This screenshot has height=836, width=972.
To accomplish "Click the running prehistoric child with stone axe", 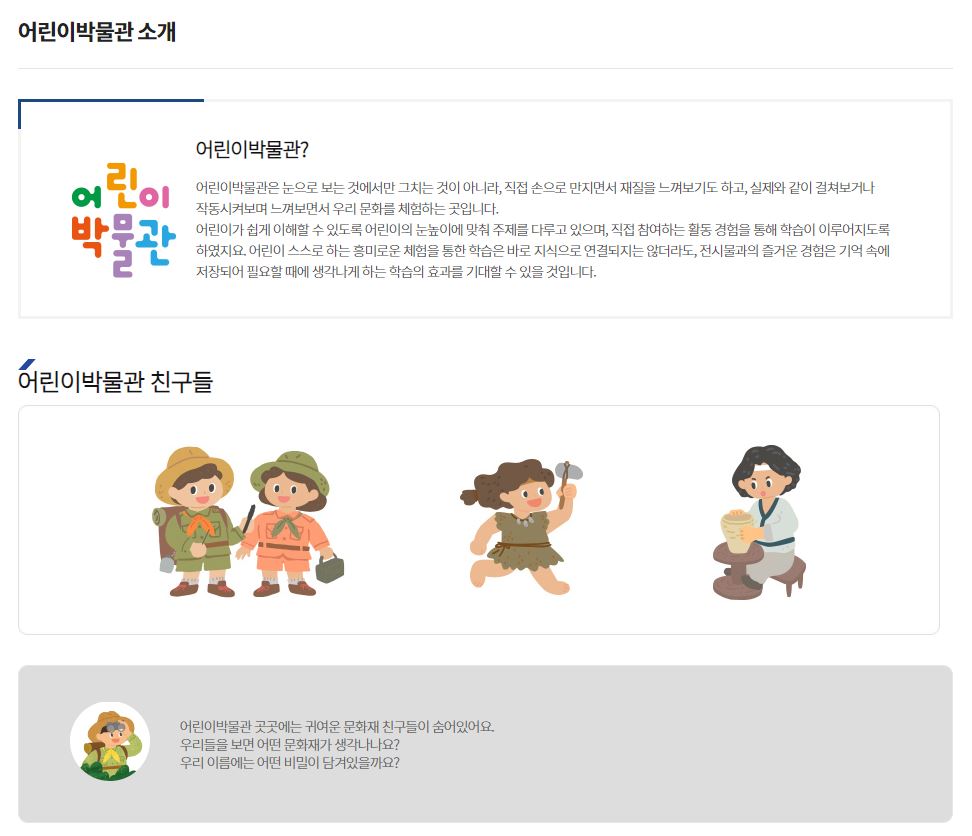I will point(521,527).
